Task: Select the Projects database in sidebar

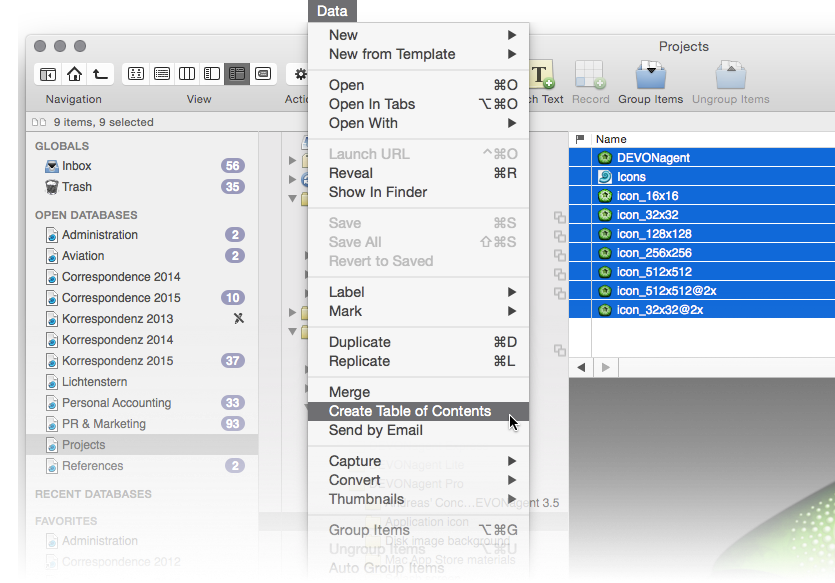Action: pos(142,445)
